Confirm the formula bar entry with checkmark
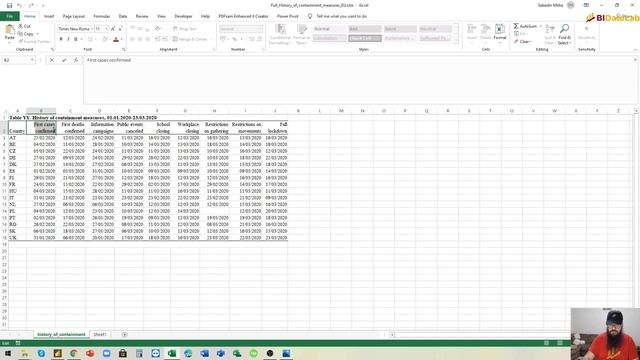The width and height of the screenshot is (640, 360). pyautogui.click(x=64, y=60)
